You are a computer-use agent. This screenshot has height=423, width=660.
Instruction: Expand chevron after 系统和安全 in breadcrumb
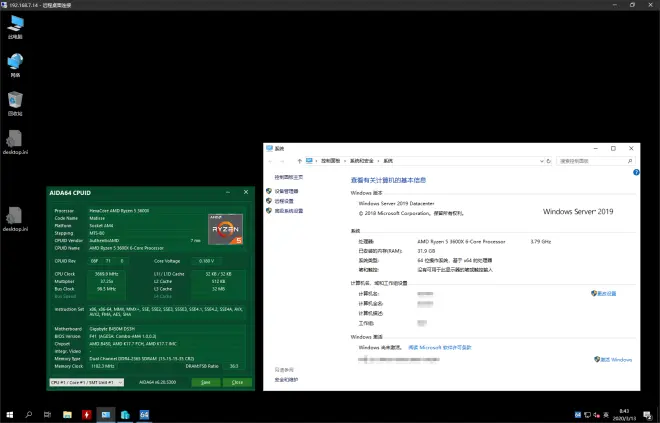click(378, 161)
